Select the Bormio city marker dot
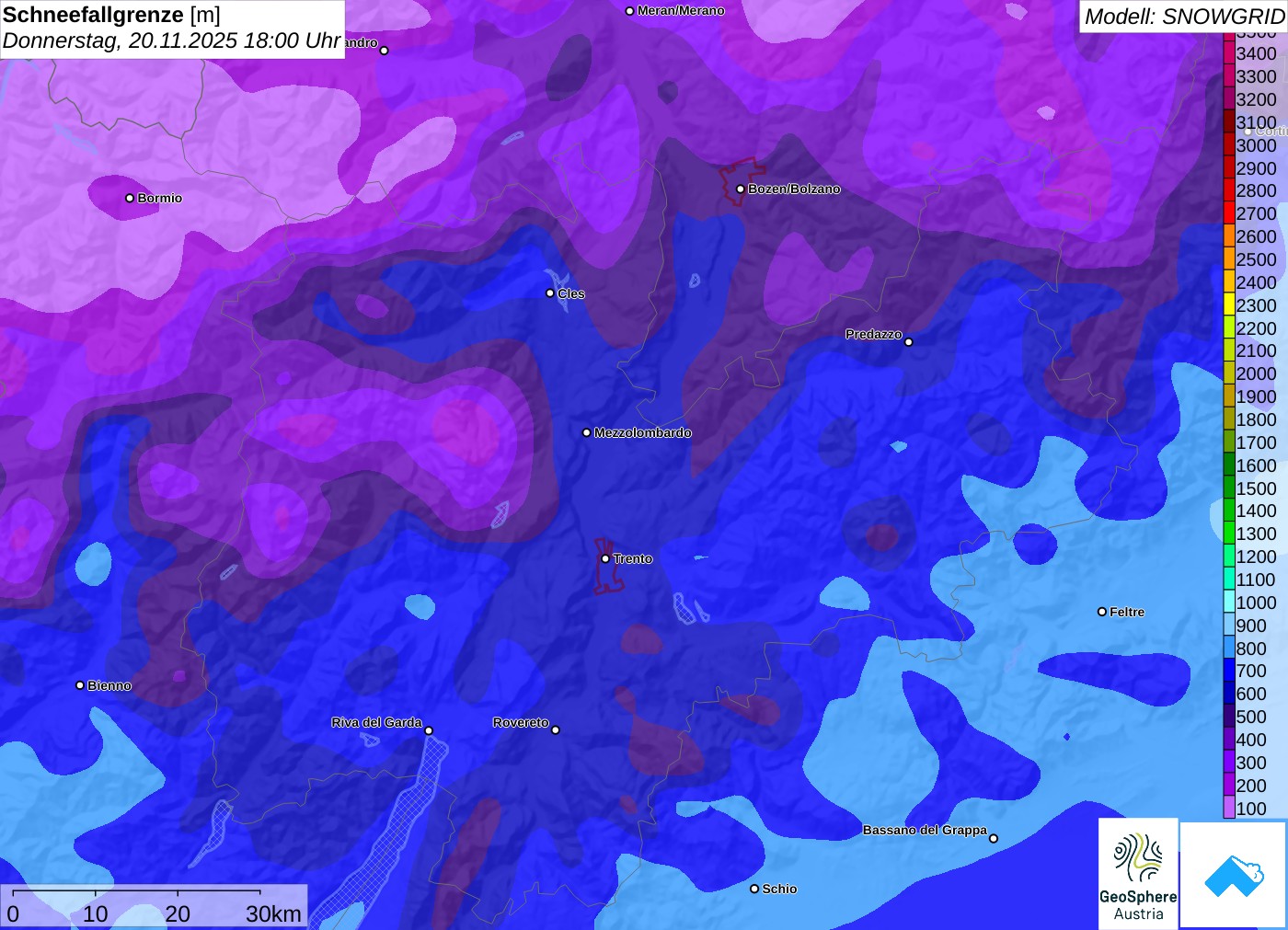This screenshot has width=1288, height=930. coord(130,198)
